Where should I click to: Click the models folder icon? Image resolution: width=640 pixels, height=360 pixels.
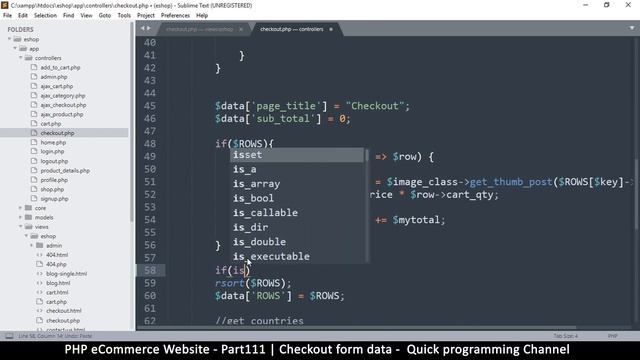[x=29, y=218]
